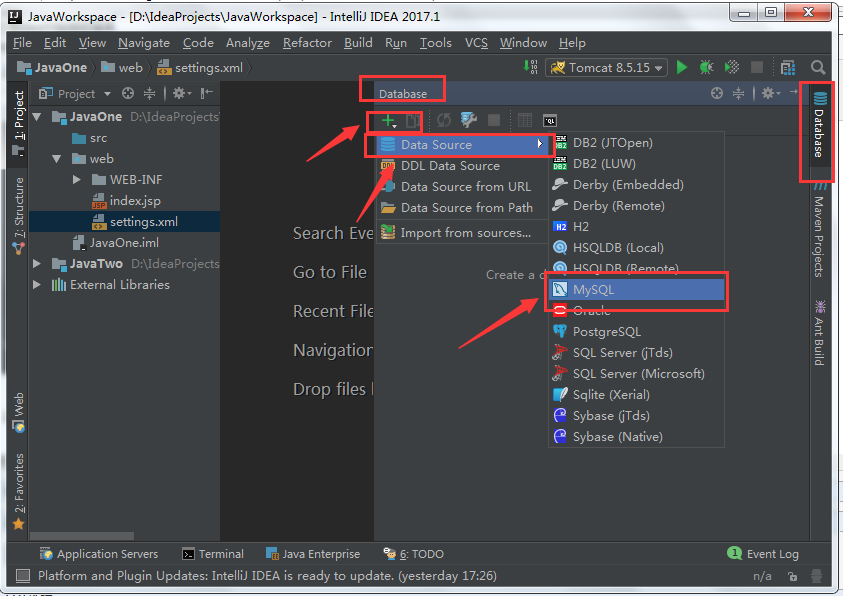
Task: Click Database panel locate target icon
Action: coord(717,94)
